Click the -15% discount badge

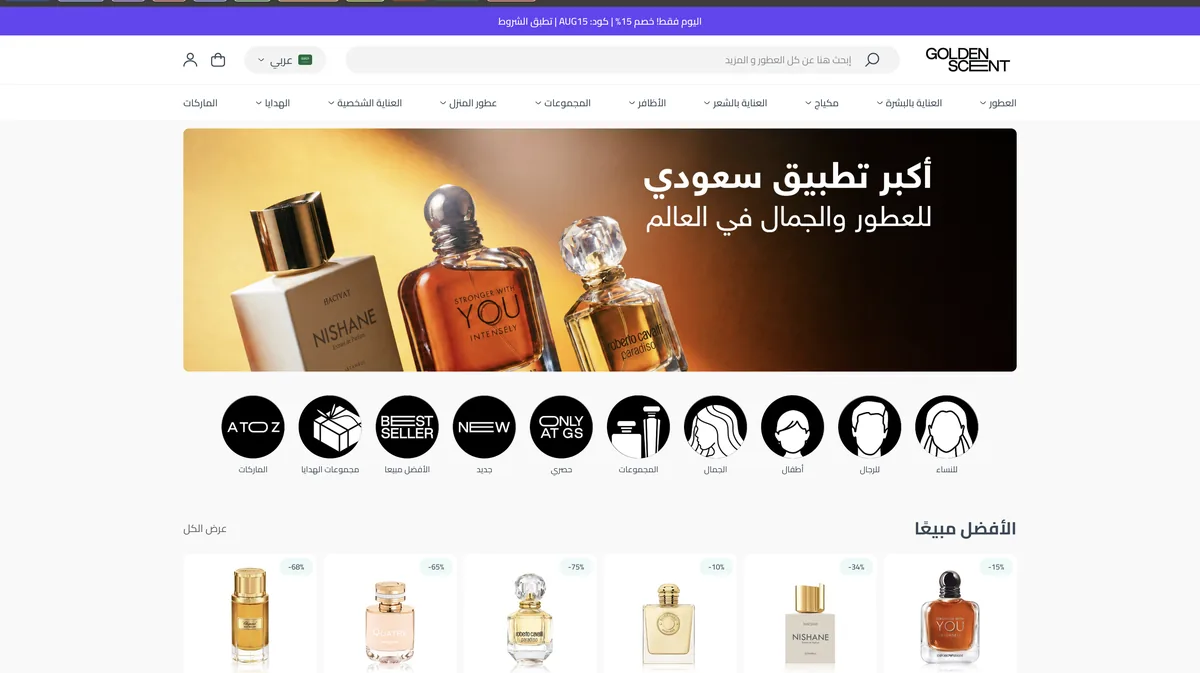[996, 567]
